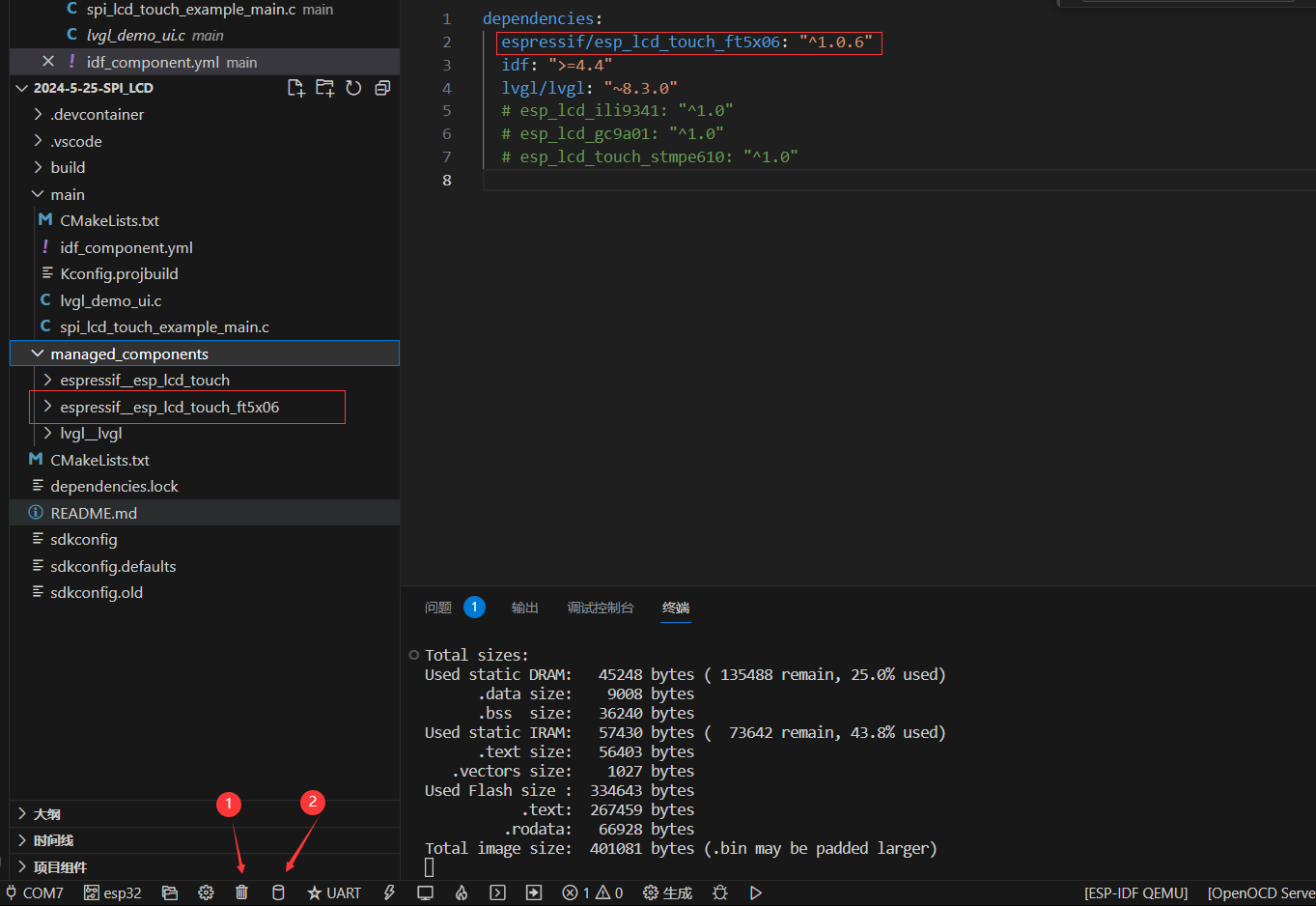
Task: Select COM7 serial port in status bar
Action: (x=35, y=892)
